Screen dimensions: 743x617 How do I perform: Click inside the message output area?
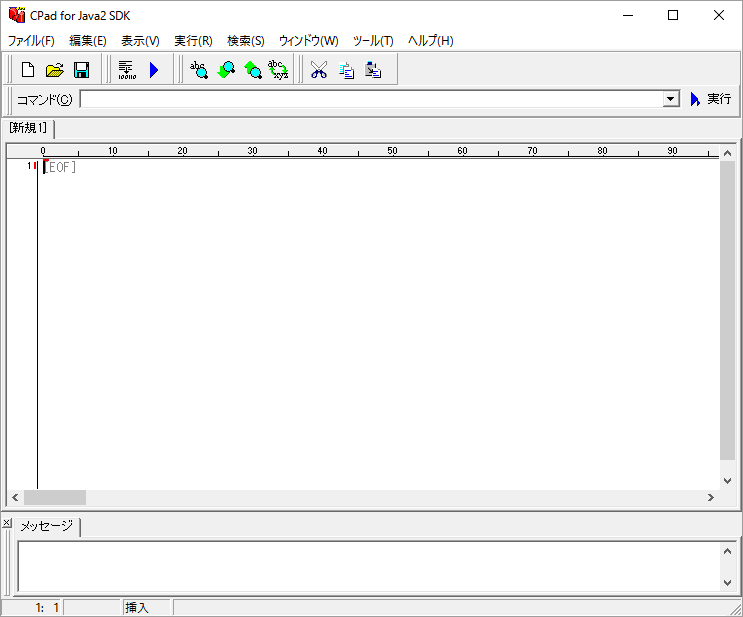(369, 566)
